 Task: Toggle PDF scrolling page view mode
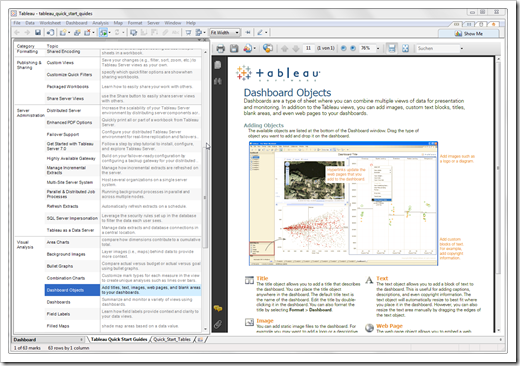pyautogui.click(x=392, y=48)
